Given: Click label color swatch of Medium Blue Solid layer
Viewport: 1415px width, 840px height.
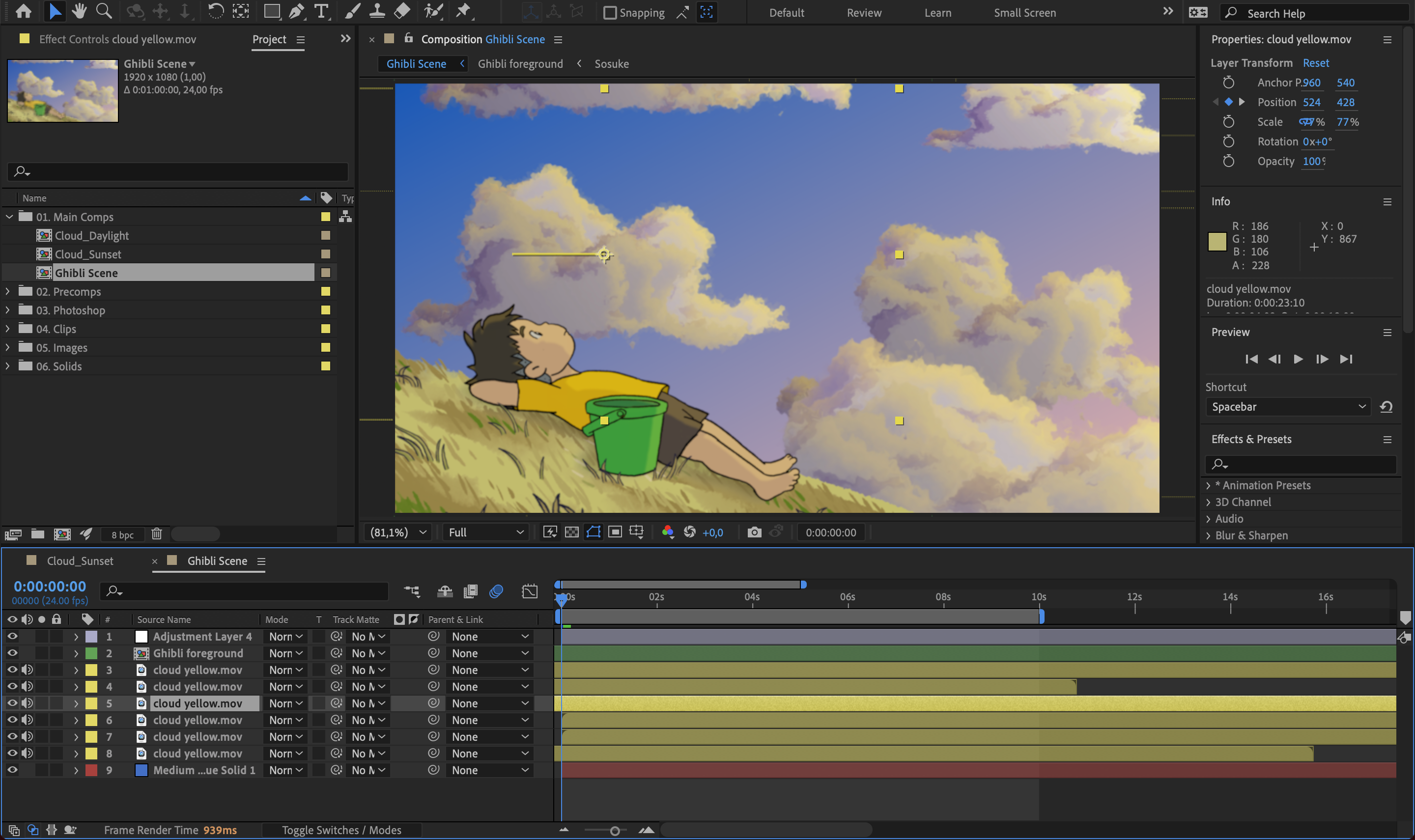Looking at the screenshot, I should click(x=91, y=770).
